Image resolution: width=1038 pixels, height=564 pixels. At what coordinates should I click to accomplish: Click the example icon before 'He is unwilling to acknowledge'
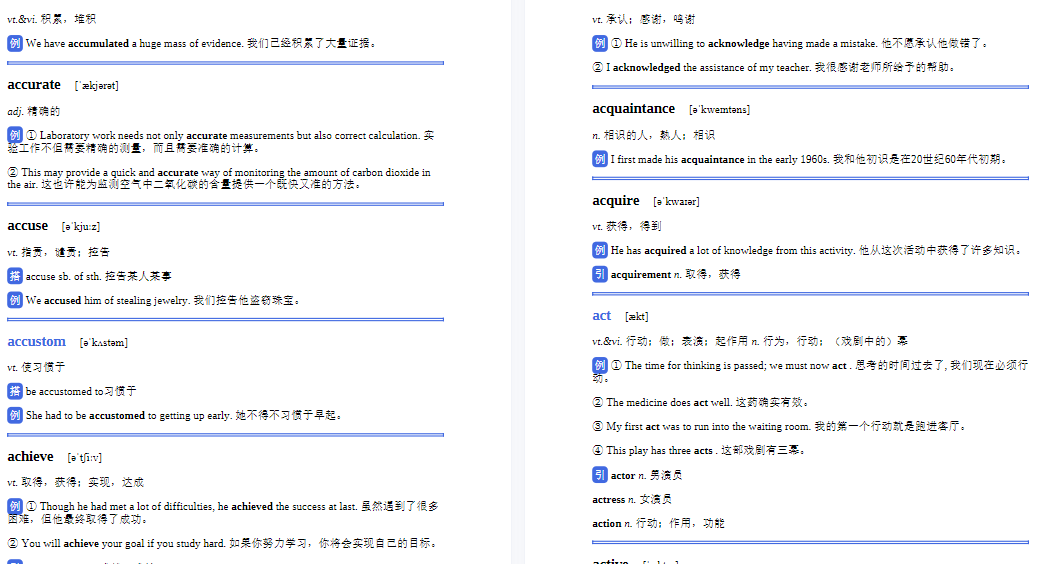click(600, 43)
